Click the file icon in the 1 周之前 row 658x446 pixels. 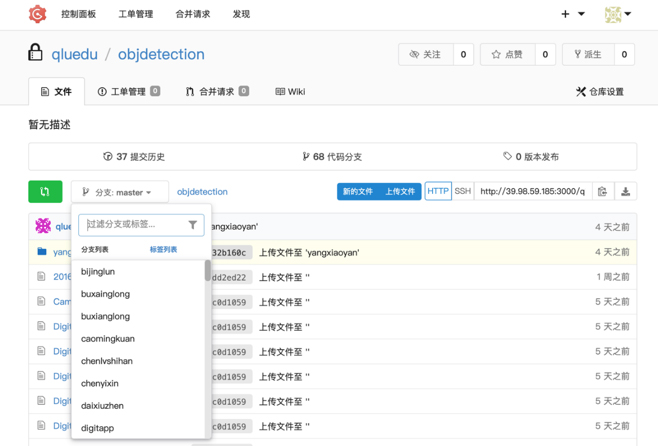41,276
